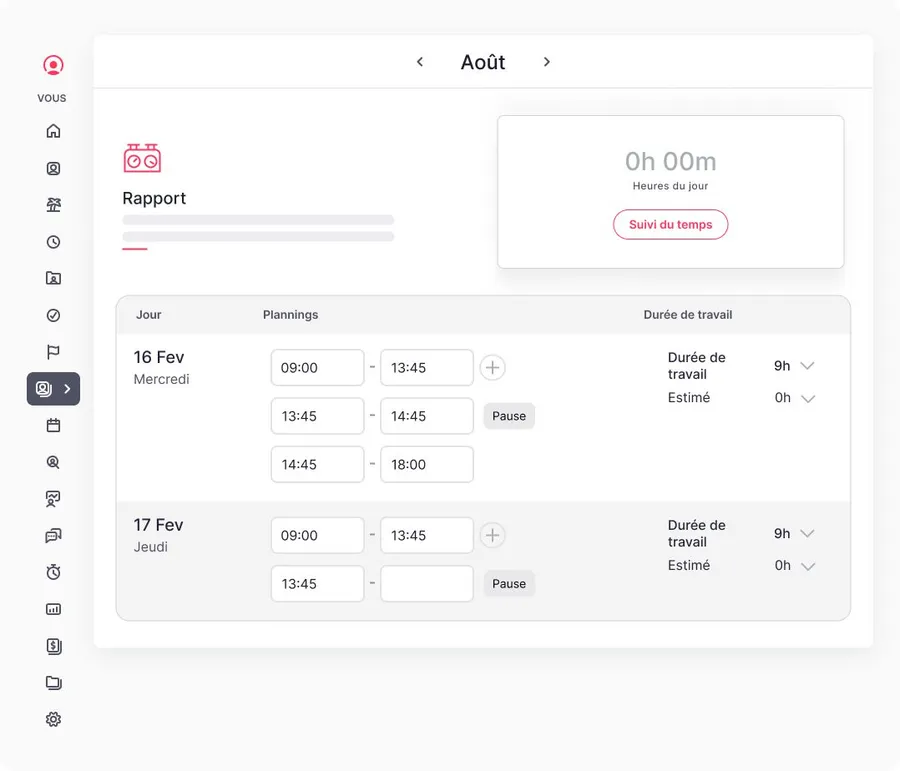Add a planning slot for 17 Fev
The image size is (900, 771).
(492, 535)
